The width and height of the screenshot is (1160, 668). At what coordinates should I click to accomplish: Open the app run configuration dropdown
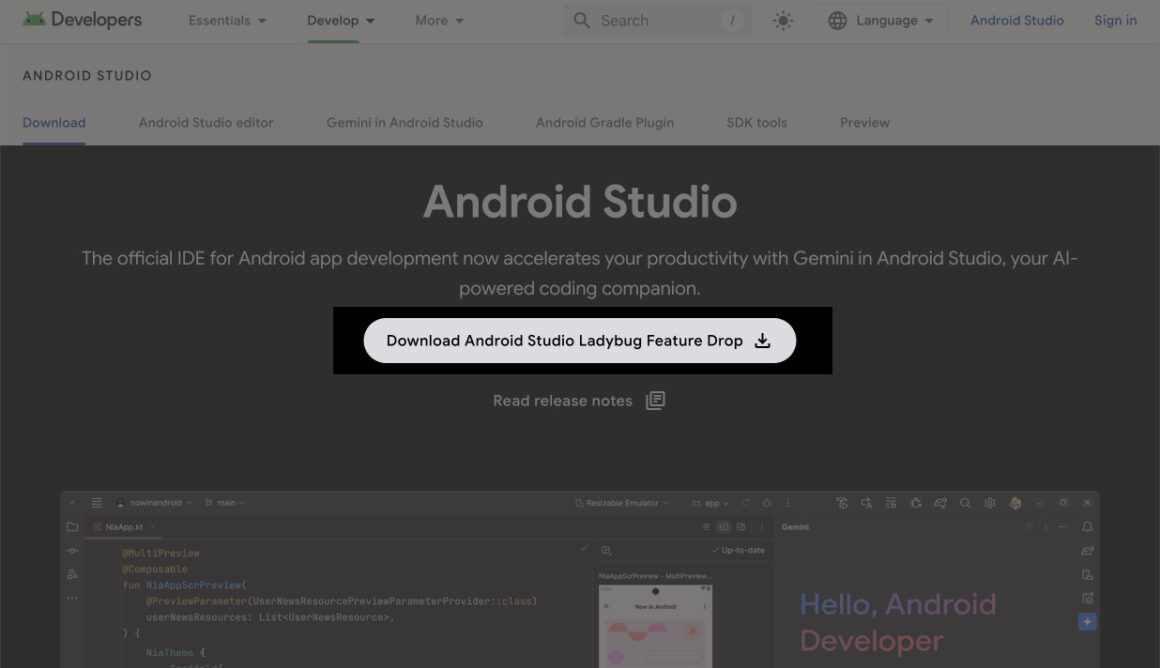711,502
